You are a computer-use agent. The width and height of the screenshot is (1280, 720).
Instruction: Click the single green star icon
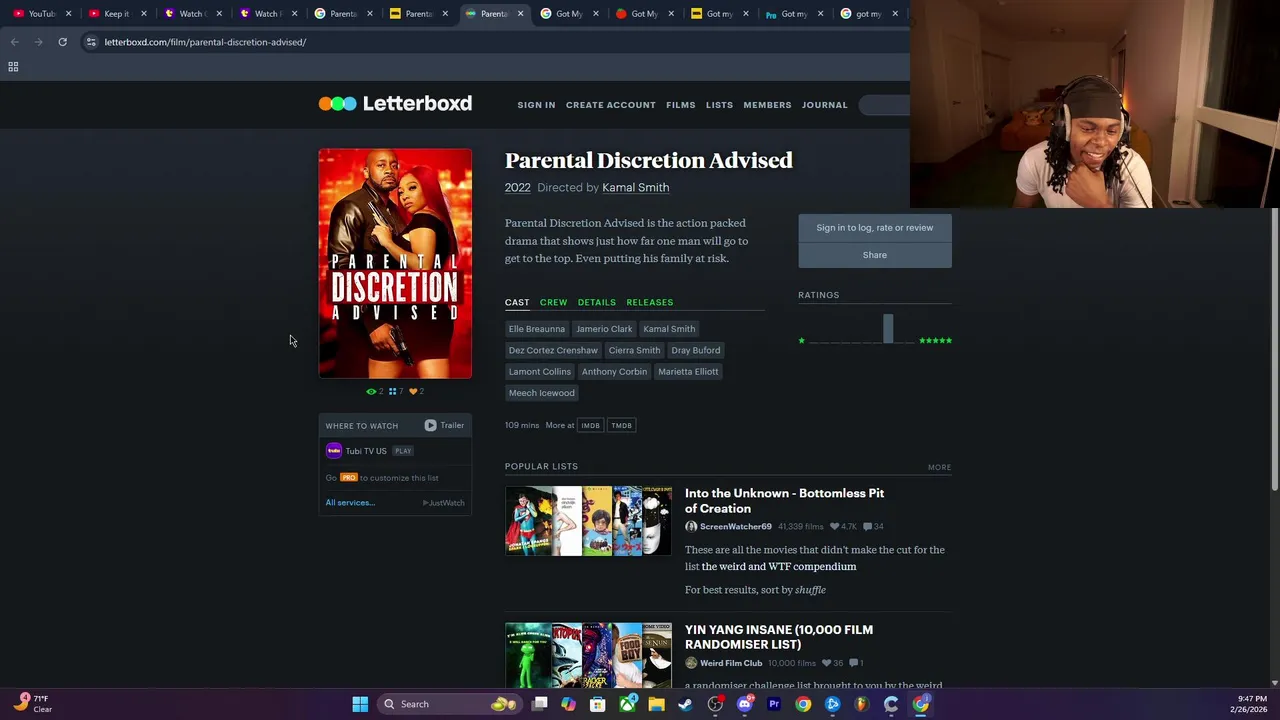point(801,341)
